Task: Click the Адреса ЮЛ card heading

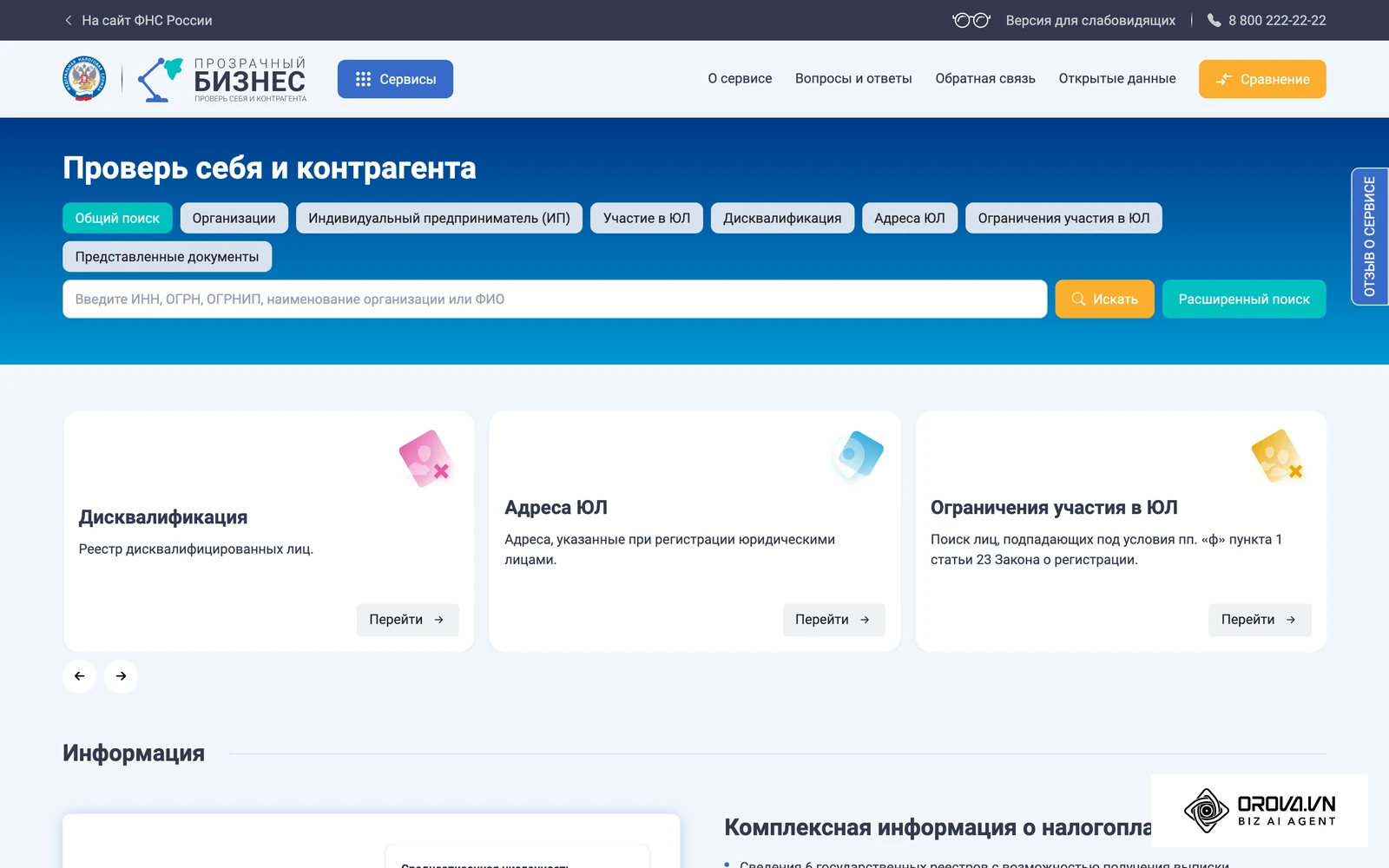Action: click(x=556, y=508)
